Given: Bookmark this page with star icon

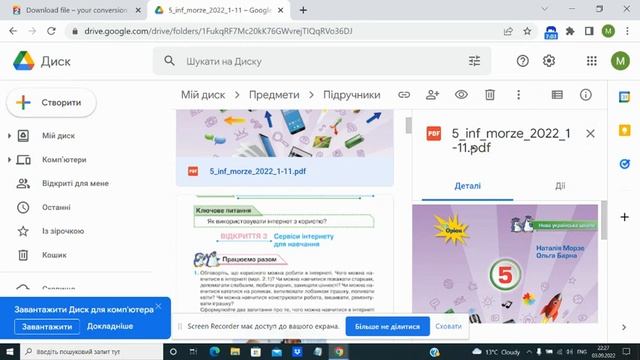Looking at the screenshot, I should pos(527,31).
